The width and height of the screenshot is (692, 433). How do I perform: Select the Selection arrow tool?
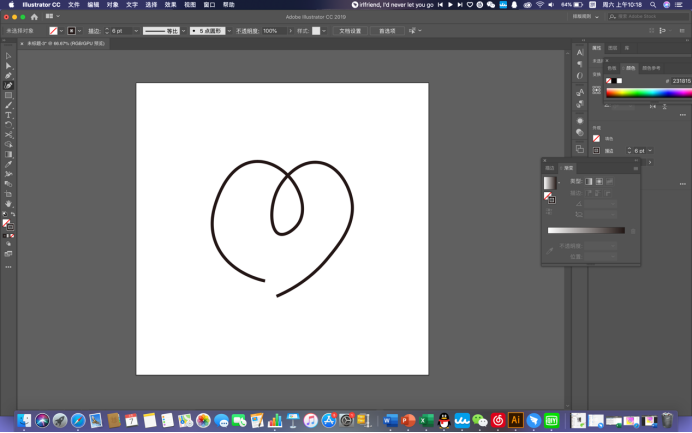tap(8, 55)
